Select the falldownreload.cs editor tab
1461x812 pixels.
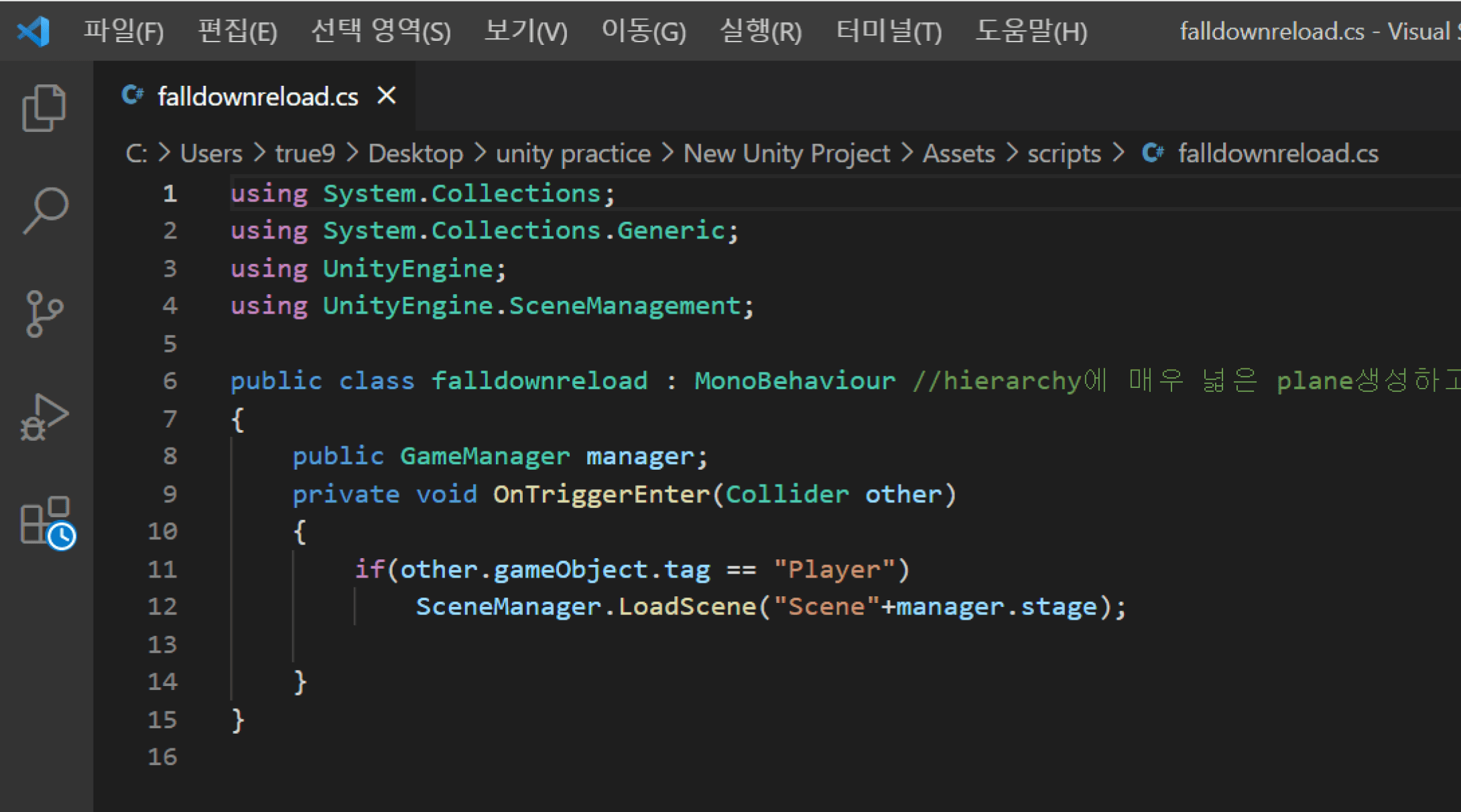coord(258,96)
